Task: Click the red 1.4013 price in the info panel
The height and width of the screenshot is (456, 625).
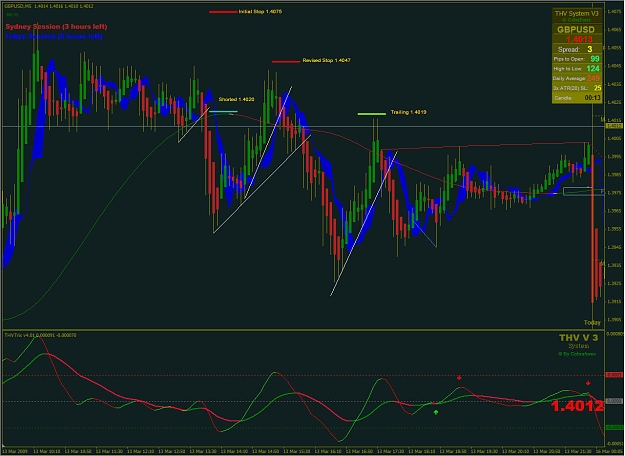Action: point(579,39)
